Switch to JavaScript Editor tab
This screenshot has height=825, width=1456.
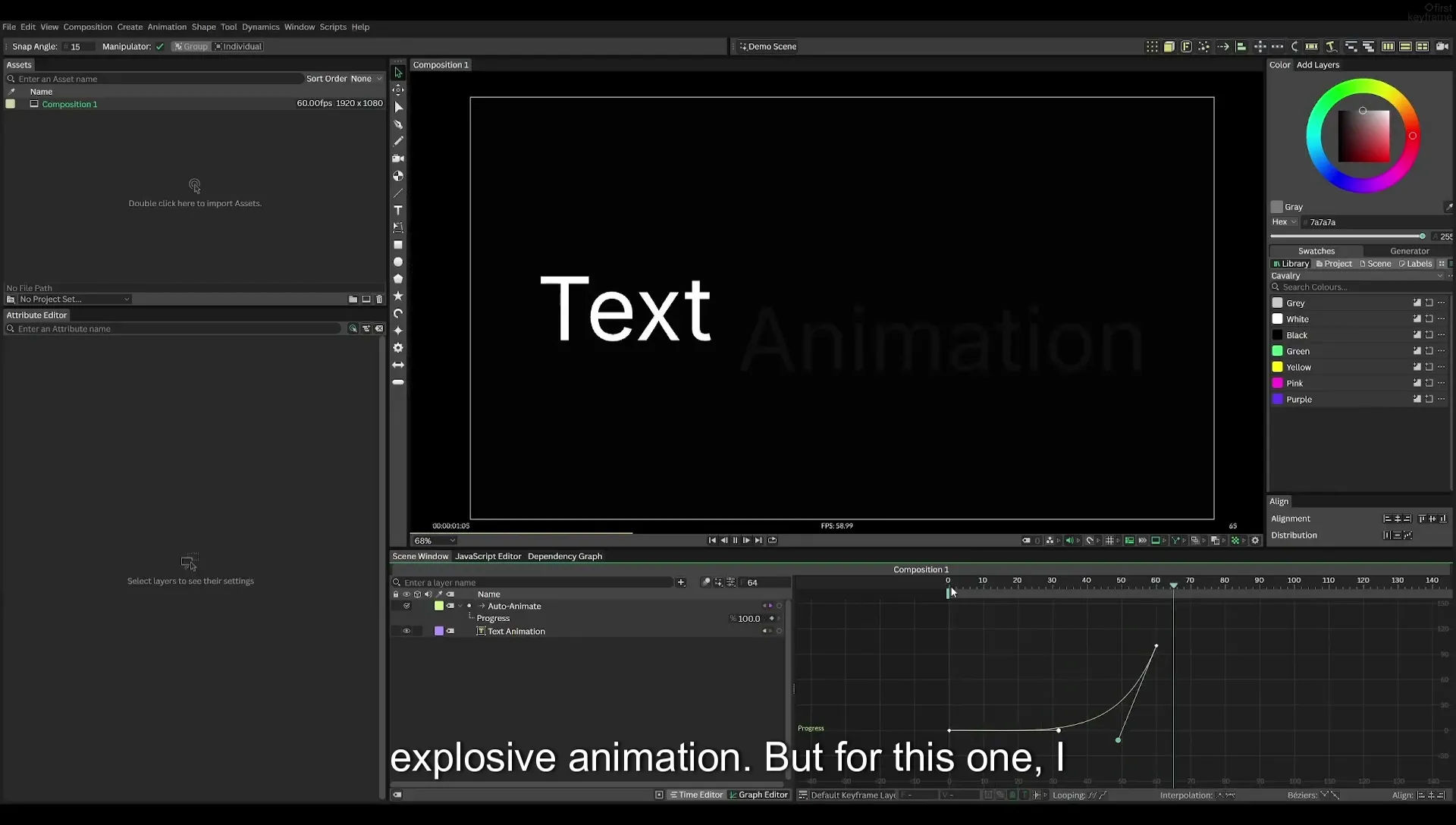click(x=488, y=557)
